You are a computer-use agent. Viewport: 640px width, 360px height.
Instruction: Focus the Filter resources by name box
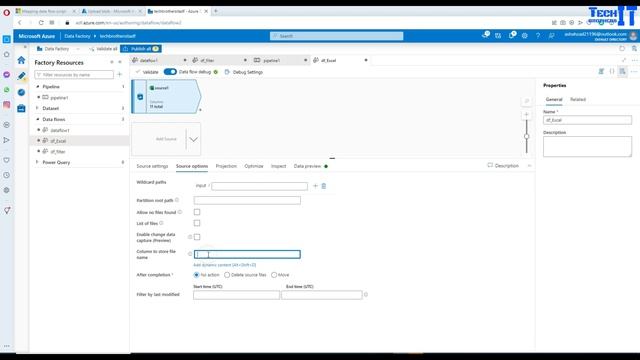pyautogui.click(x=74, y=75)
